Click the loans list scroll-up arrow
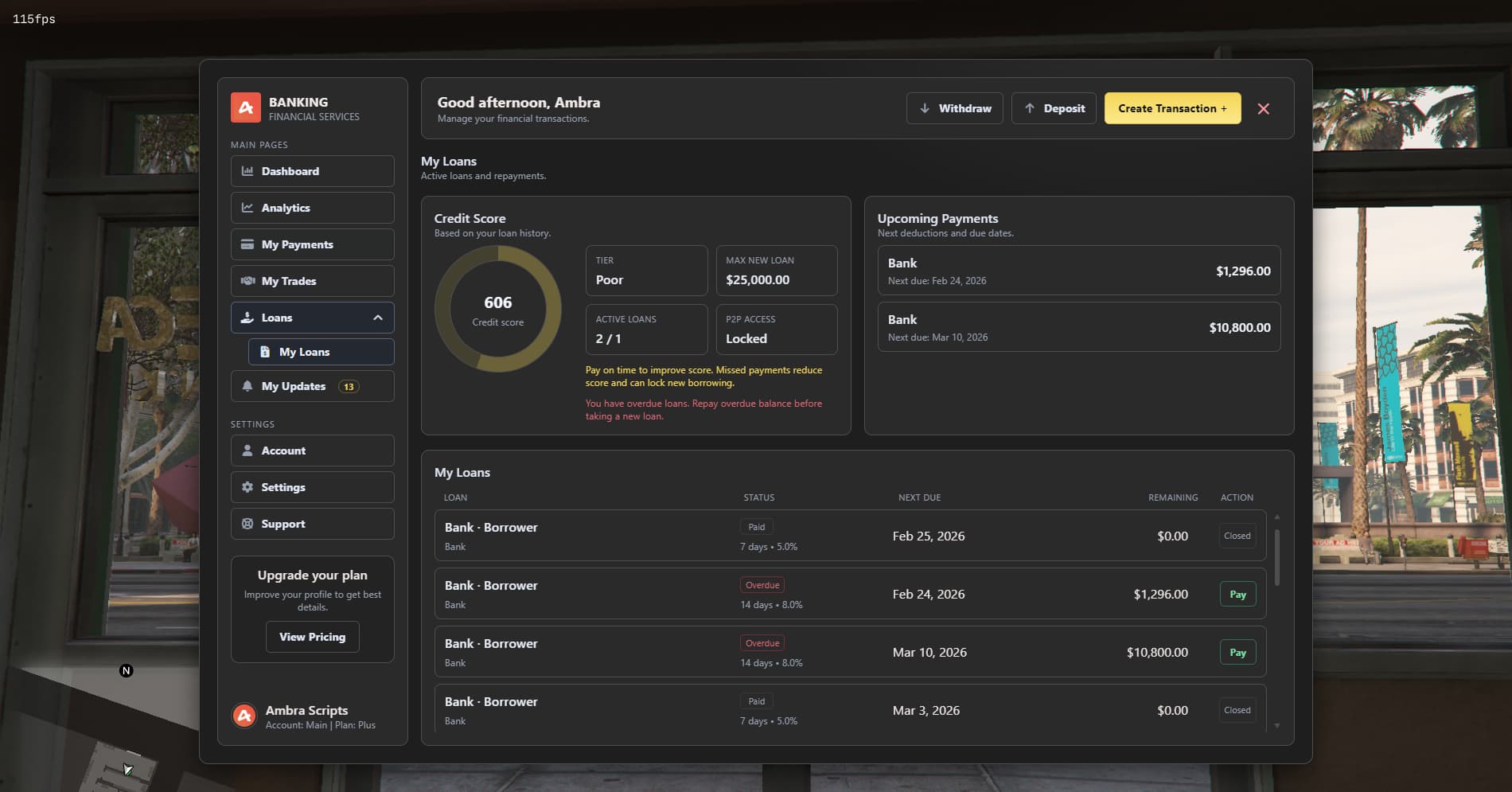This screenshot has width=1512, height=792. pos(1277,517)
